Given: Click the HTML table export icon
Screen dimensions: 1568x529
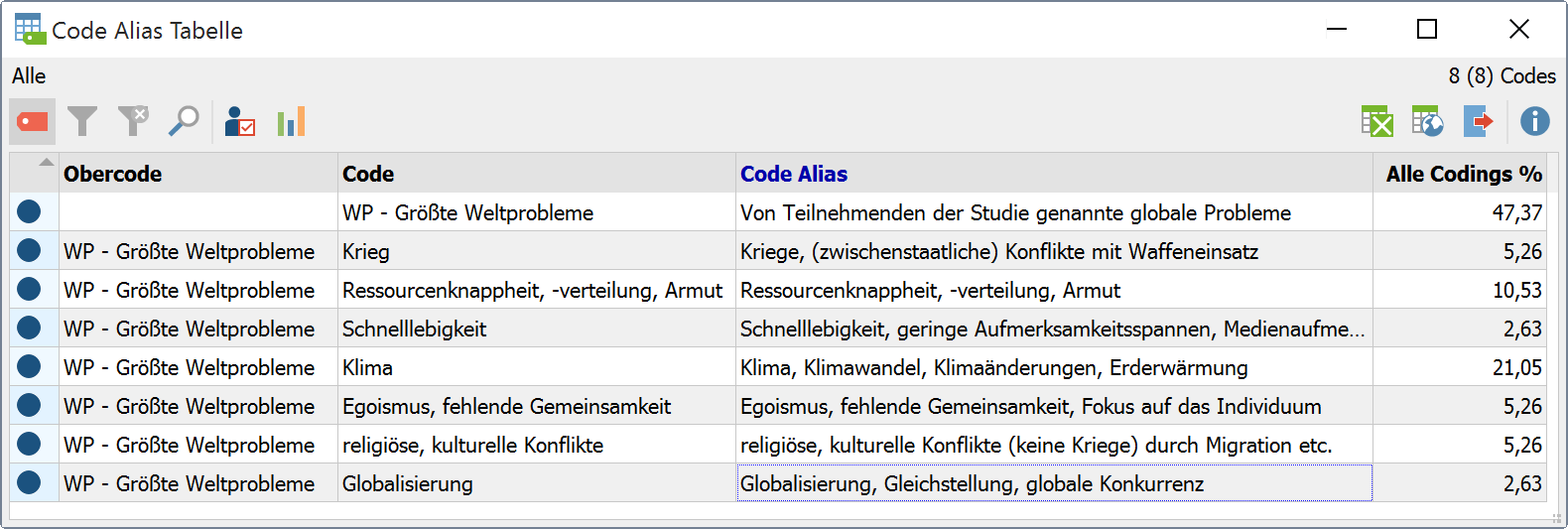Looking at the screenshot, I should pos(1427,121).
